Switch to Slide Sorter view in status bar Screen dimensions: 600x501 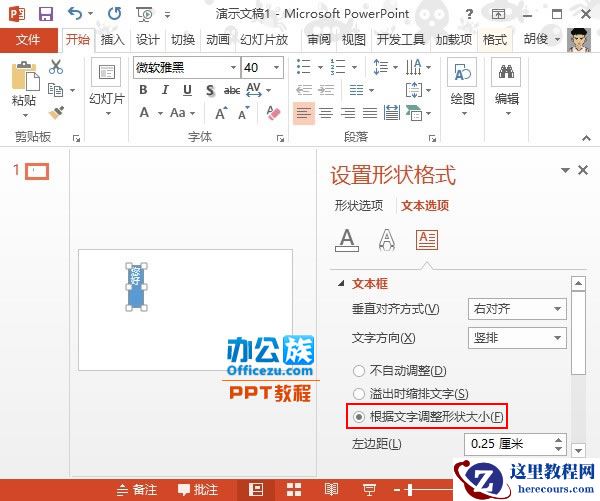coord(294,490)
